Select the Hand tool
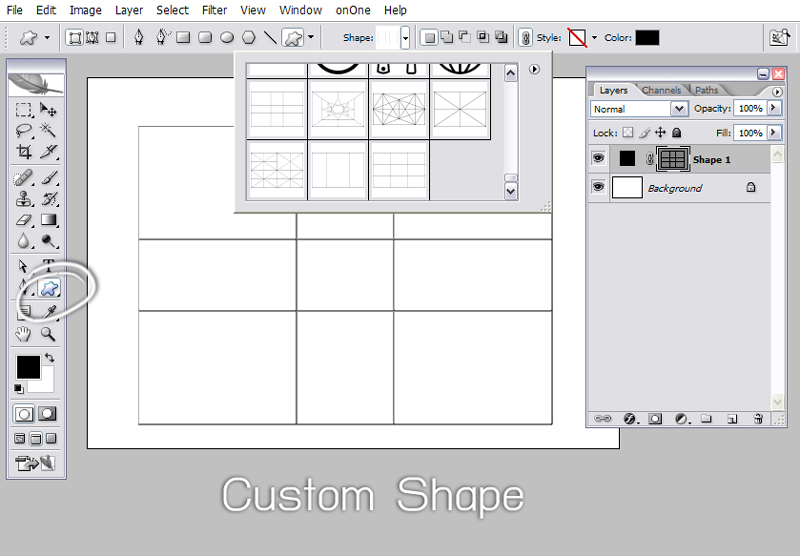 coord(23,334)
